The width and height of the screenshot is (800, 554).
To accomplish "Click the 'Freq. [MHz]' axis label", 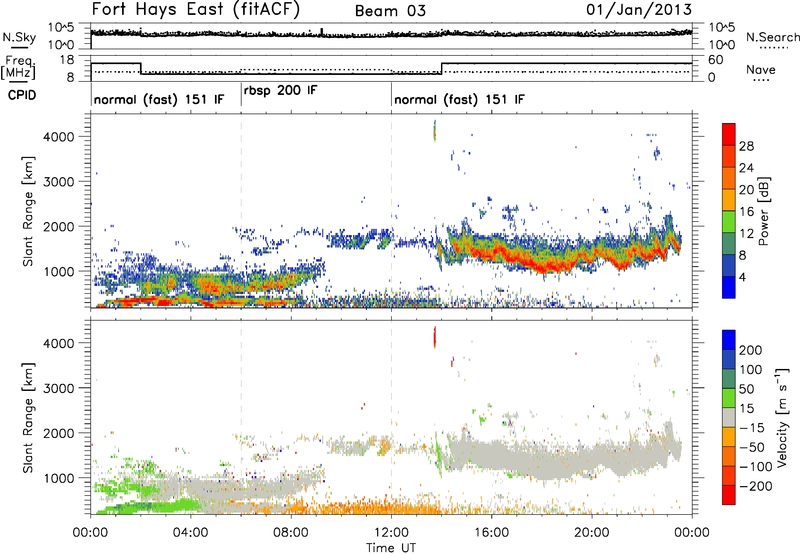I will click(18, 67).
